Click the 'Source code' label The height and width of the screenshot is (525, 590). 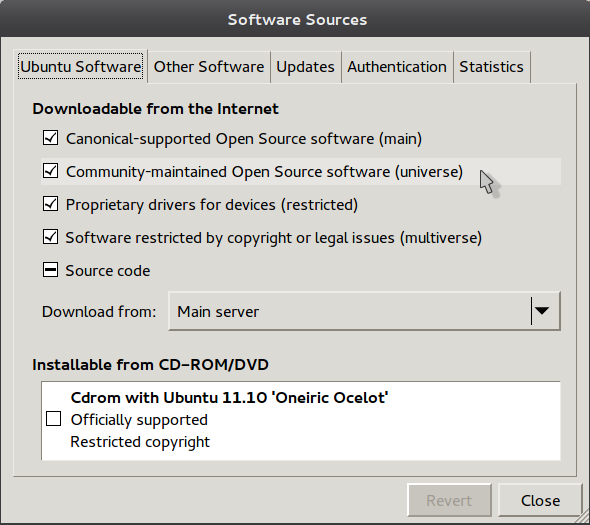pyautogui.click(x=108, y=271)
